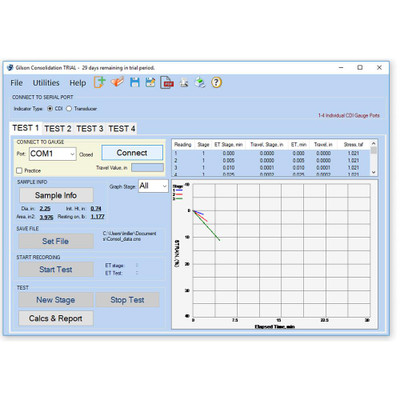The image size is (400, 400).
Task: Click the data table scroll up arrow
Action: click(374, 143)
